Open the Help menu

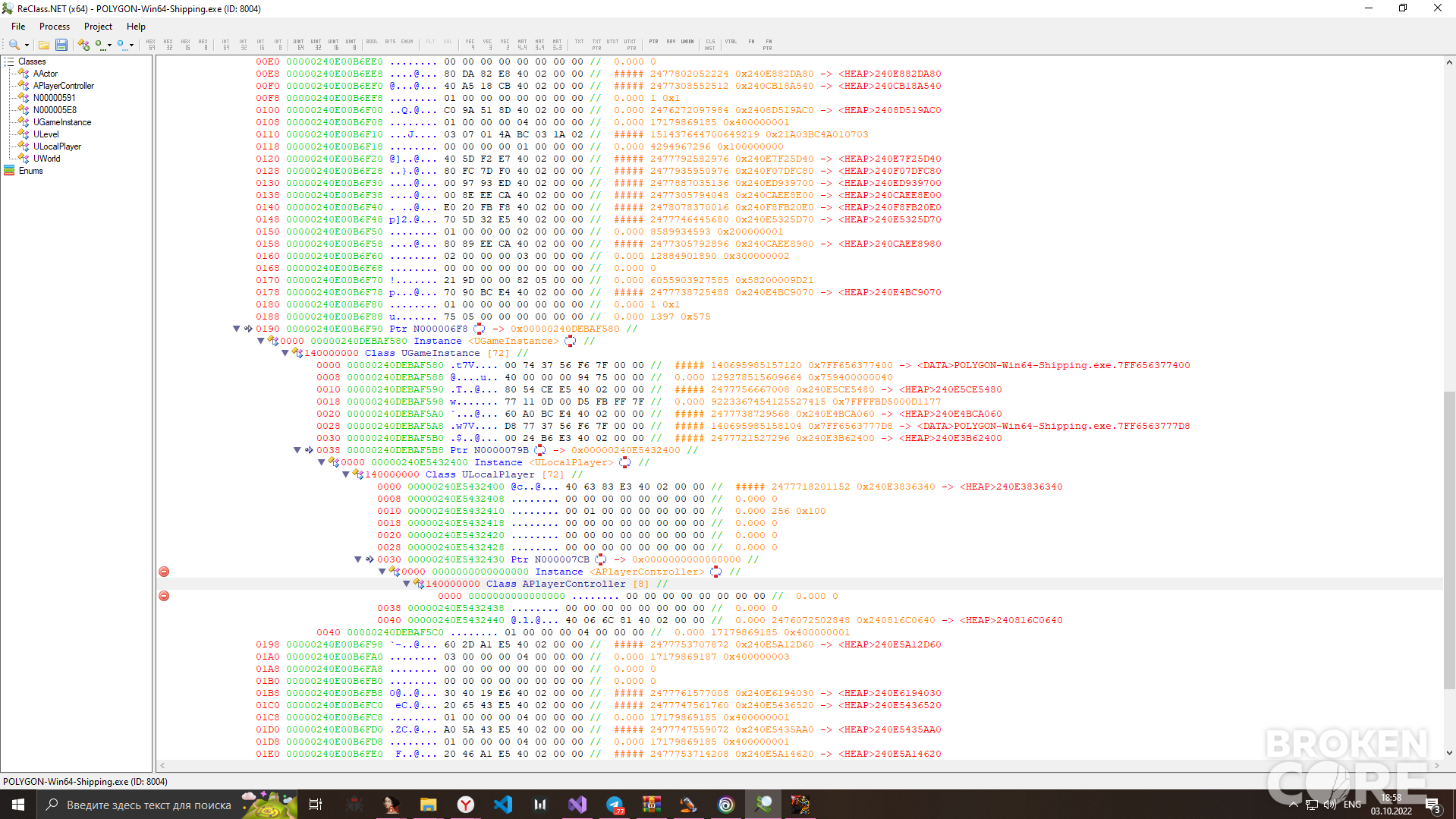click(136, 27)
